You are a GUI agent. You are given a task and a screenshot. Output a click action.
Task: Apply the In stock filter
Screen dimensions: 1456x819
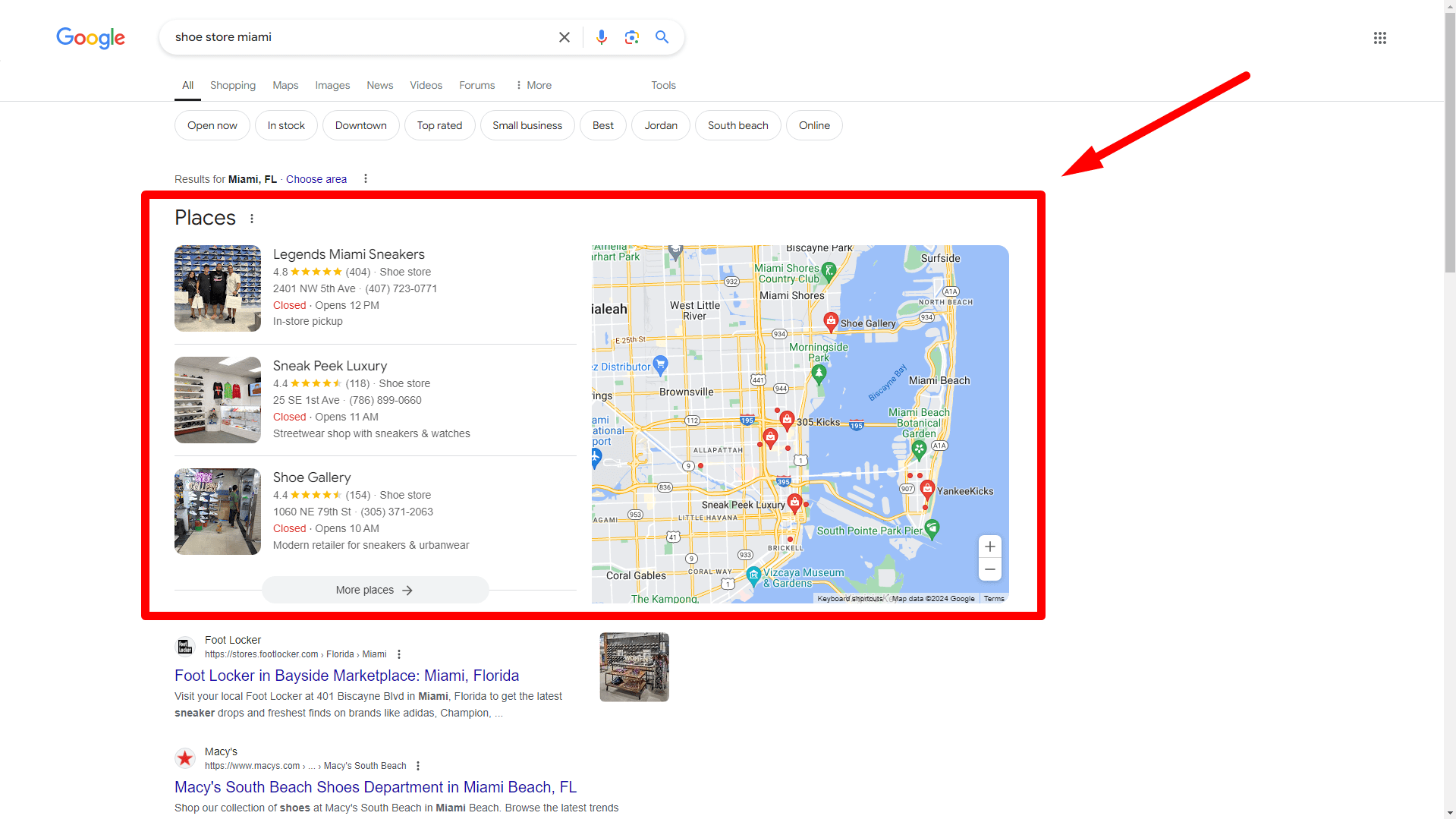click(286, 125)
